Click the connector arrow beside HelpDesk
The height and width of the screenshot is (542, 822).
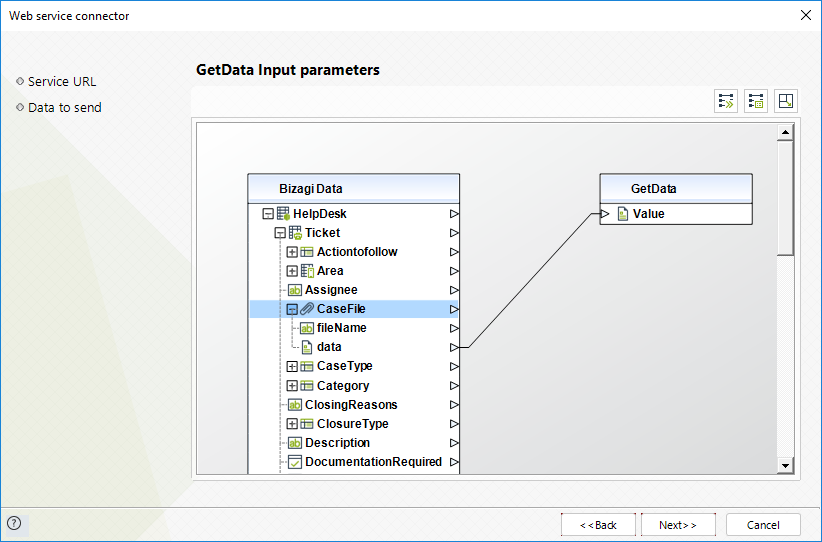click(454, 214)
